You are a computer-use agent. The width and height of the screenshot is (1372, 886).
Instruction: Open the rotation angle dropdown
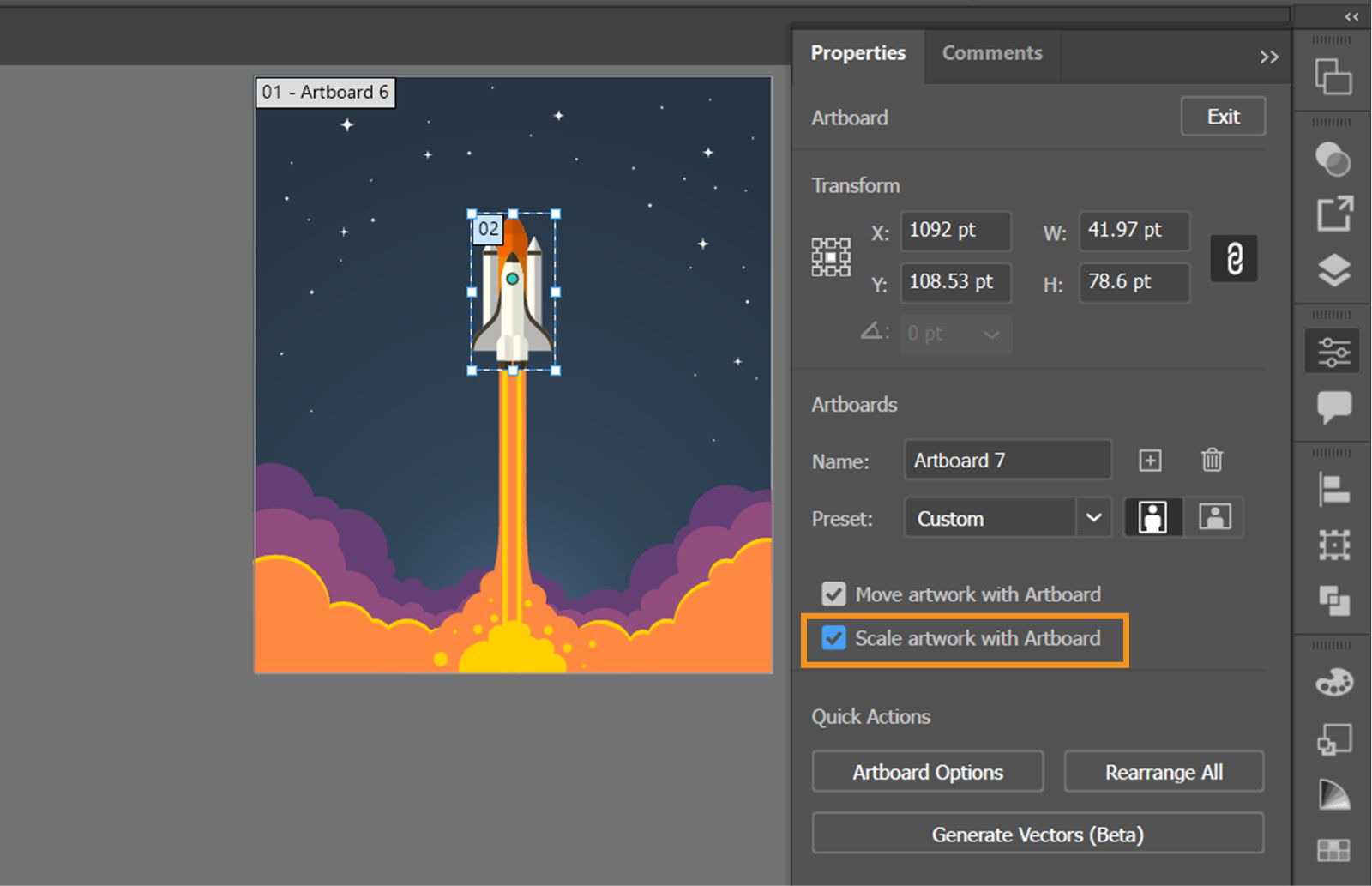tap(992, 335)
